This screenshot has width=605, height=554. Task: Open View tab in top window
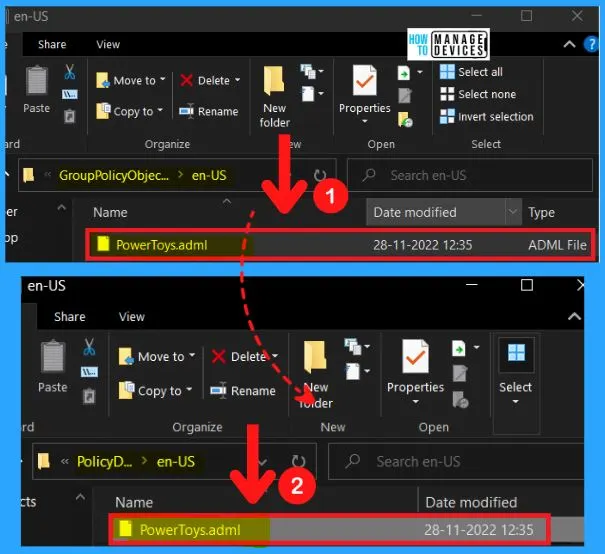tap(108, 44)
